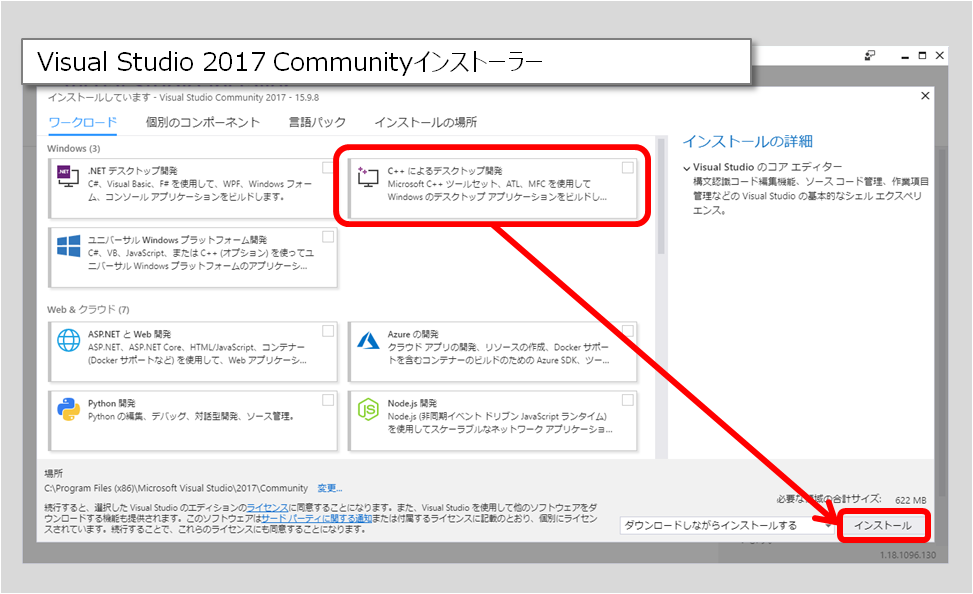Click the Python development logo icon
The image size is (973, 594).
point(68,410)
